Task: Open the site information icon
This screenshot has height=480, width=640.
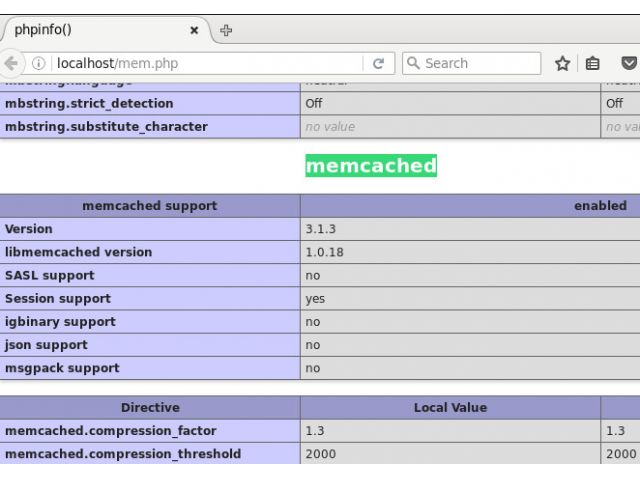Action: [38, 63]
